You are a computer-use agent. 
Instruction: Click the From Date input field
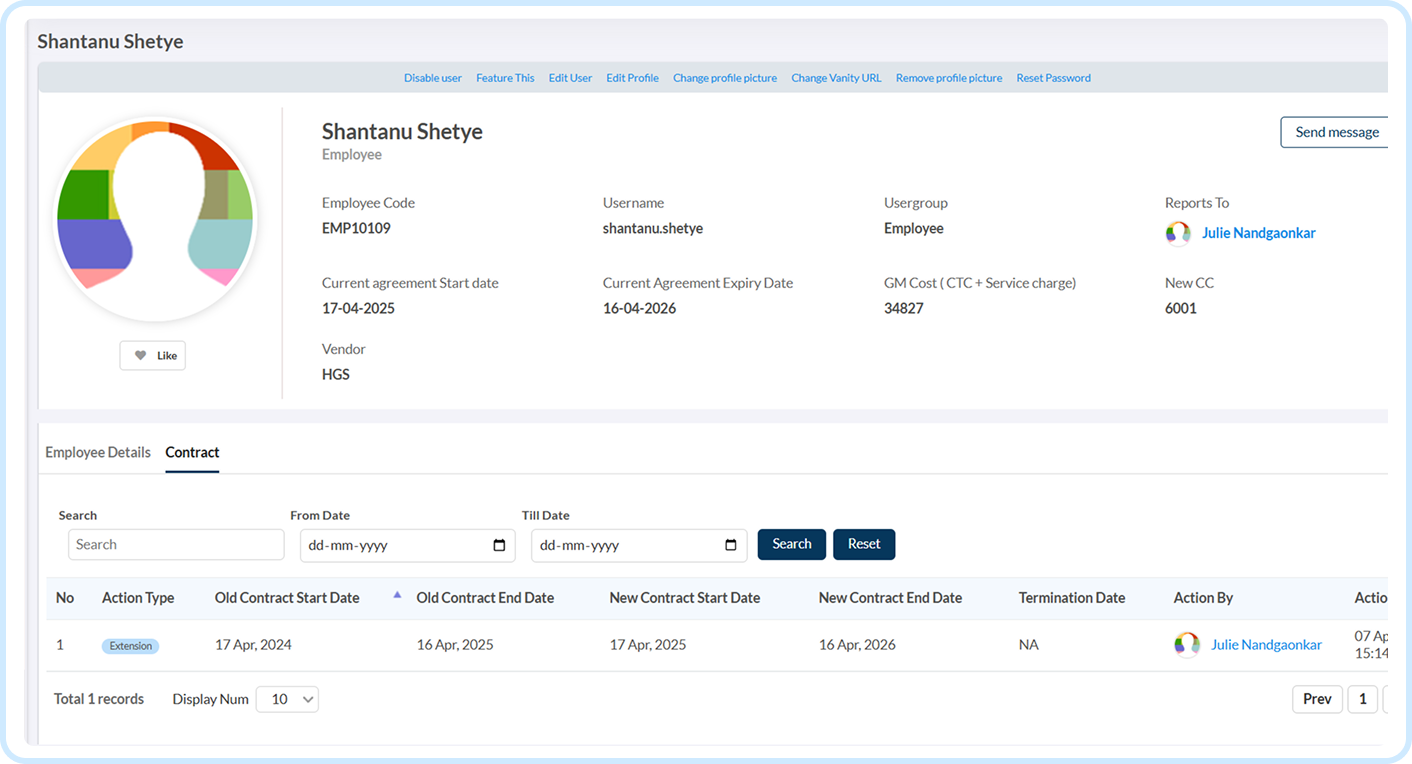407,546
